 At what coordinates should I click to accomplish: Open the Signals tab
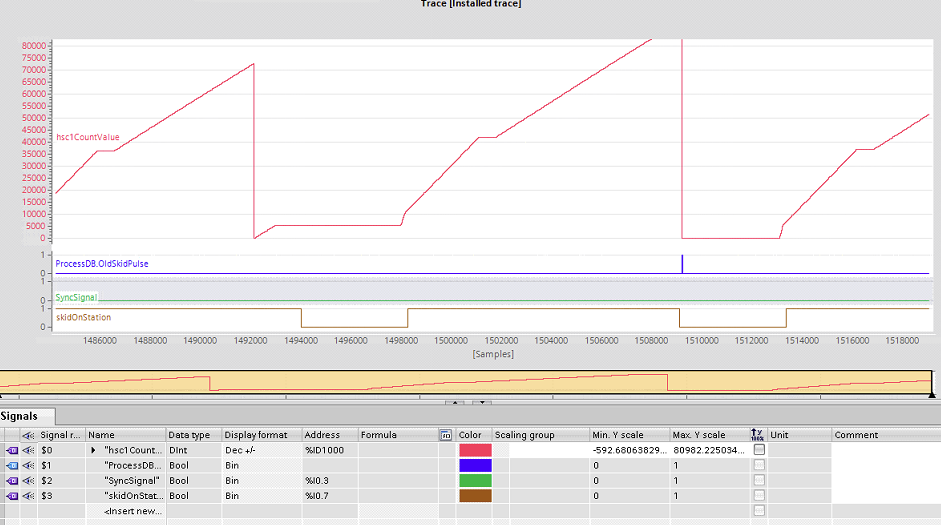click(26, 416)
